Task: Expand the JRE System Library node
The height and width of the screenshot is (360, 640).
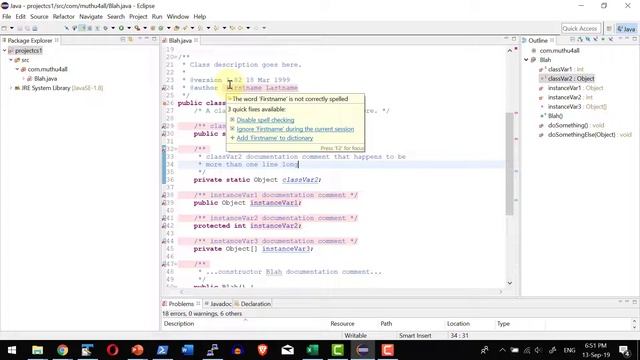Action: (x=11, y=88)
